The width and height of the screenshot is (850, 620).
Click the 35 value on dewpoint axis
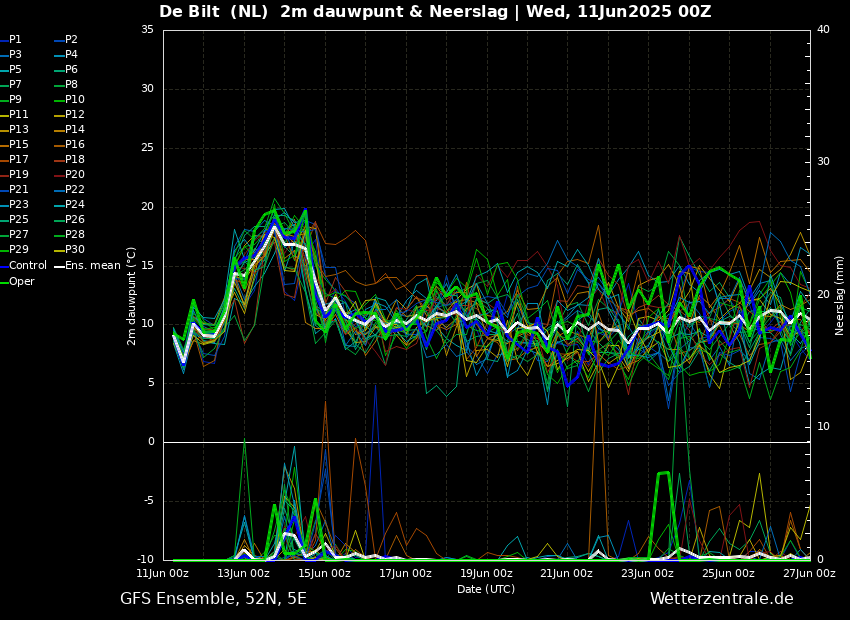[x=147, y=30]
